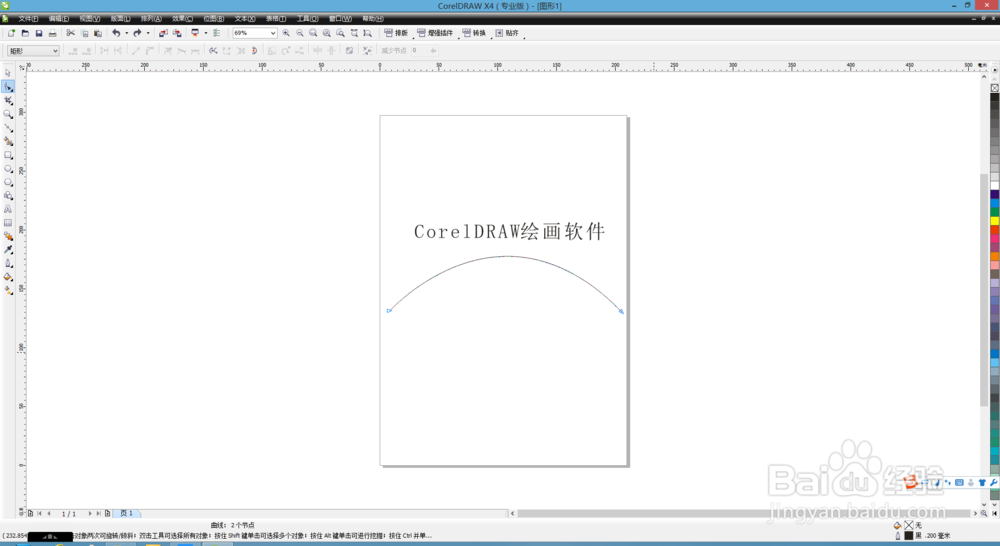Select the Zoom tool in toolbox
This screenshot has height=546, width=1000.
(8, 114)
